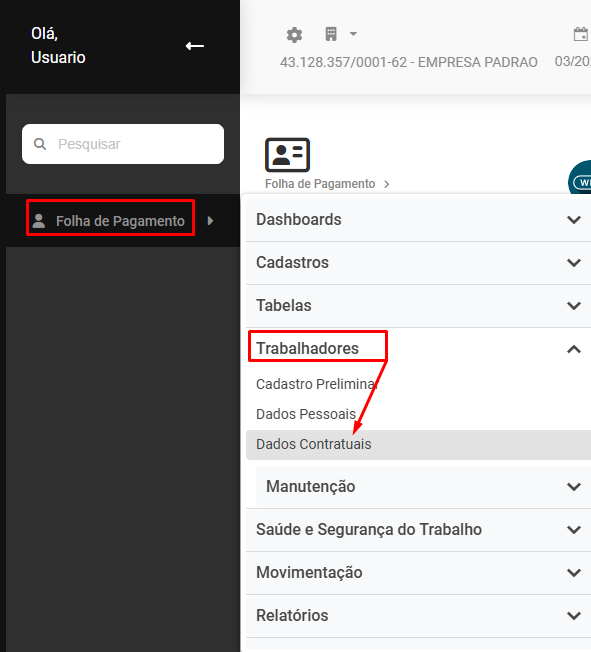Expand Saúde e Segurança do Trabalho section

pyautogui.click(x=419, y=530)
